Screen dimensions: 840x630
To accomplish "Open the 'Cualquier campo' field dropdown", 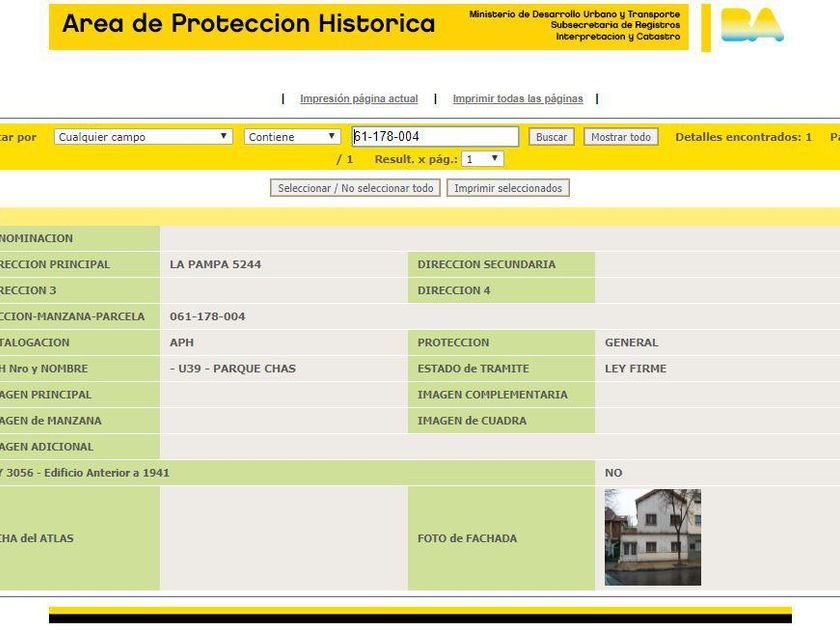I will (x=143, y=137).
